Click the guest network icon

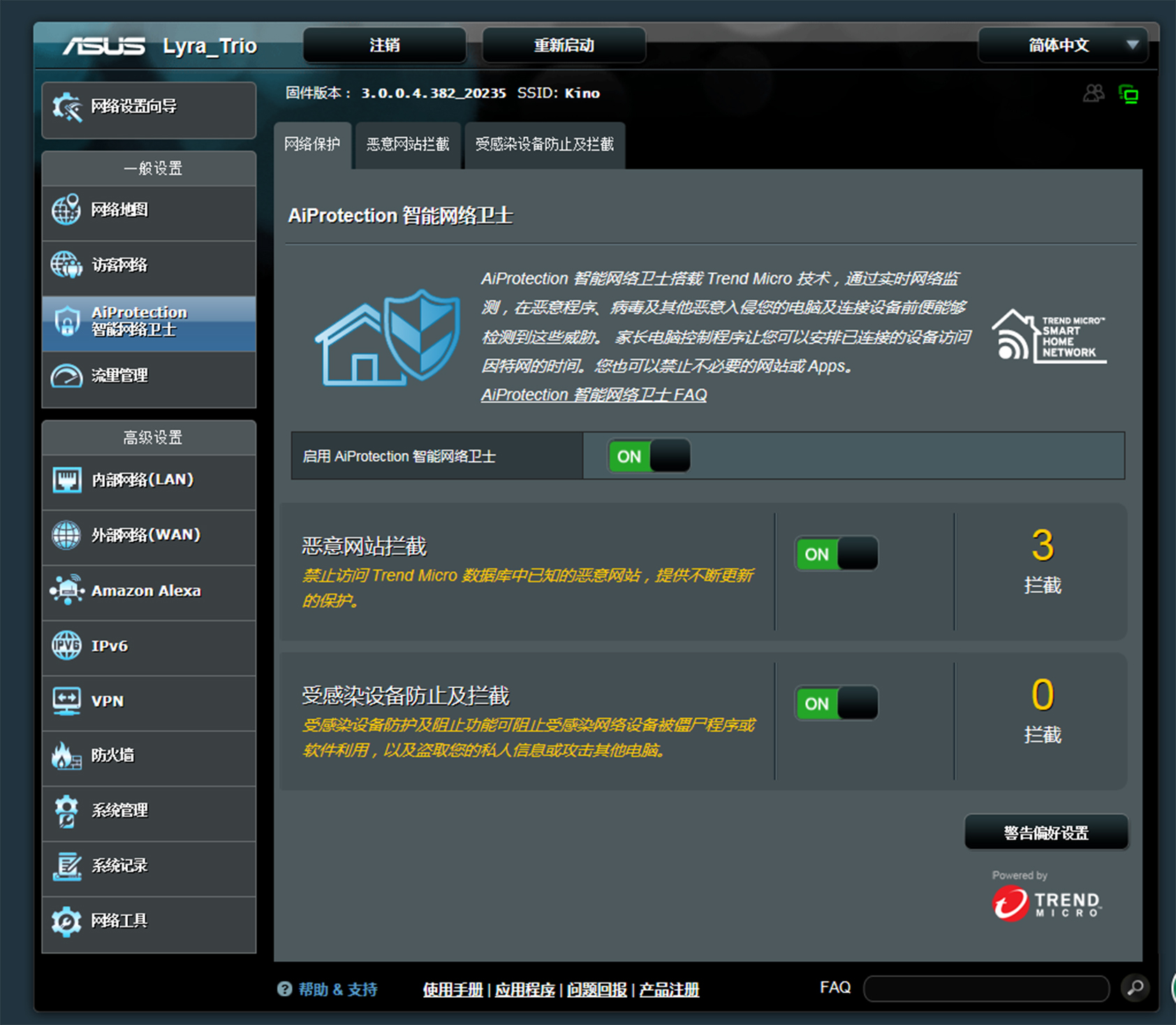click(66, 265)
